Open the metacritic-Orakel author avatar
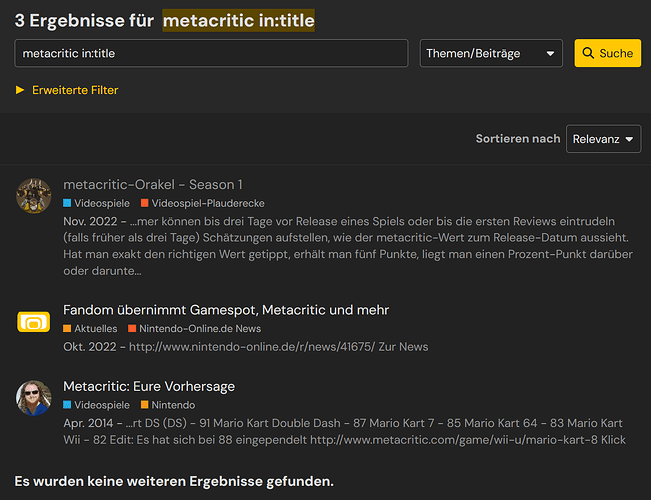651x500 pixels. click(x=34, y=195)
